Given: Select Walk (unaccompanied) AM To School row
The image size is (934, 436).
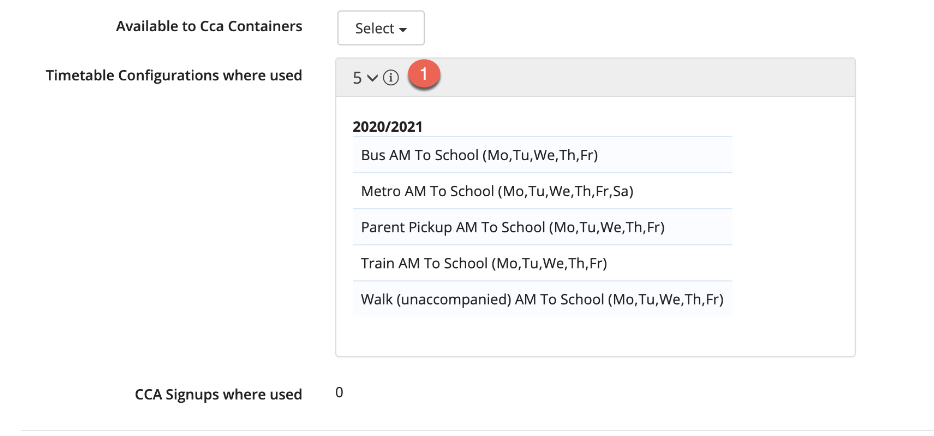Looking at the screenshot, I should click(x=541, y=299).
